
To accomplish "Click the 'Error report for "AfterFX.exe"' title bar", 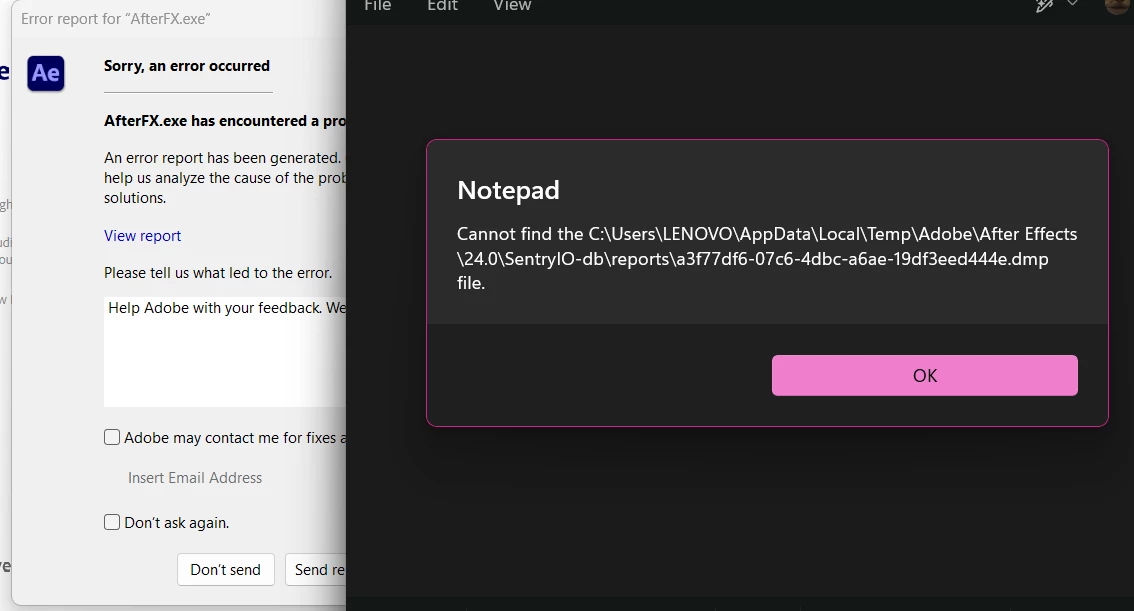I will click(x=116, y=19).
